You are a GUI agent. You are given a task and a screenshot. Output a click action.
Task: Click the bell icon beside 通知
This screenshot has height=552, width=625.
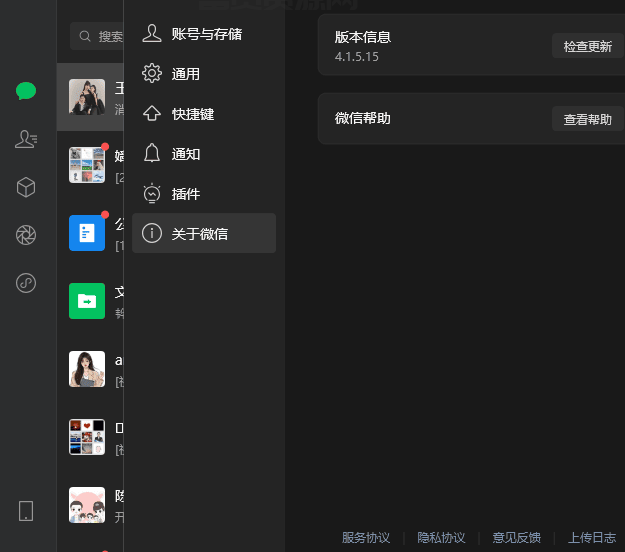[x=152, y=153]
